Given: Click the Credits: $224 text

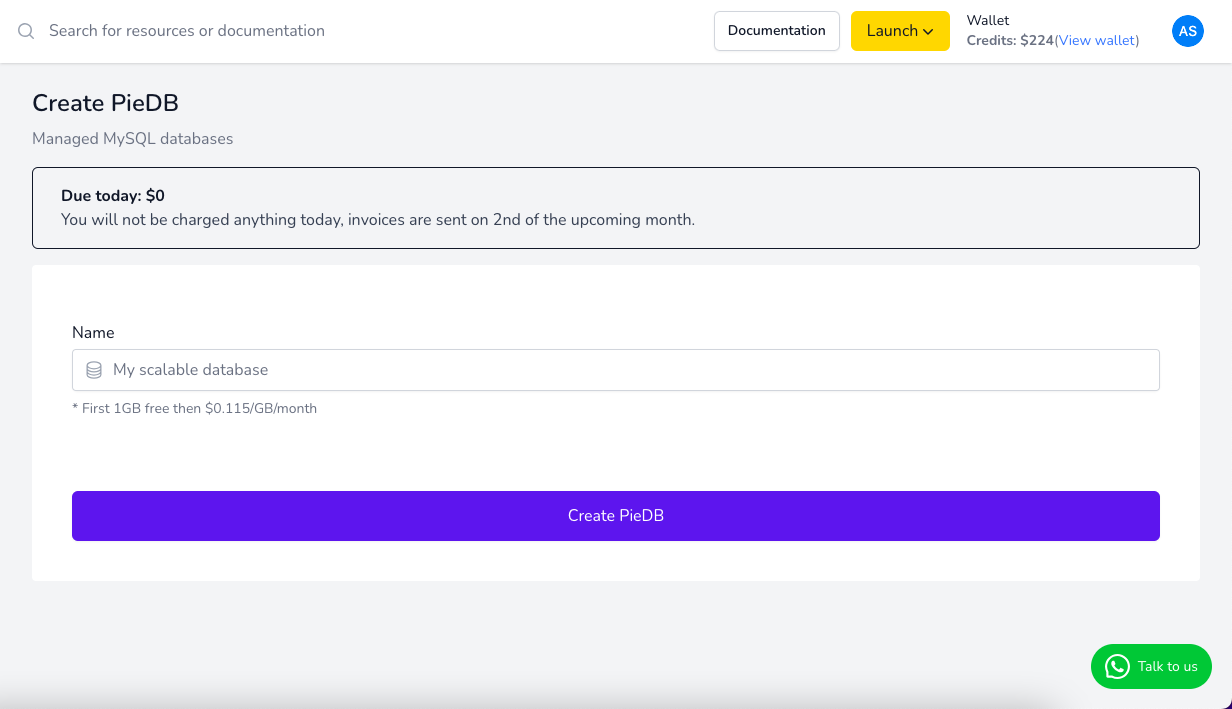Looking at the screenshot, I should (1010, 41).
